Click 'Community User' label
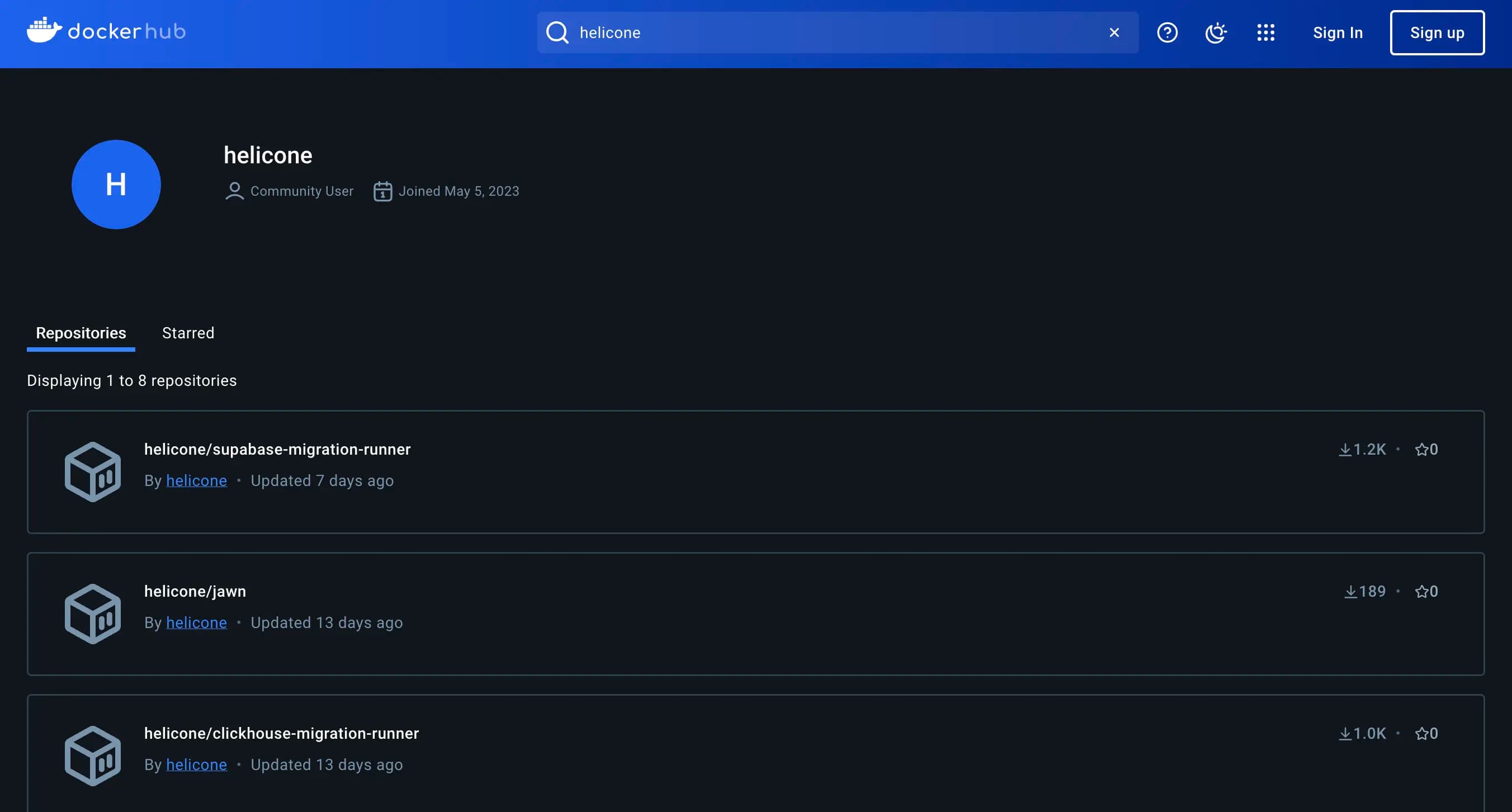This screenshot has height=812, width=1512. [302, 191]
